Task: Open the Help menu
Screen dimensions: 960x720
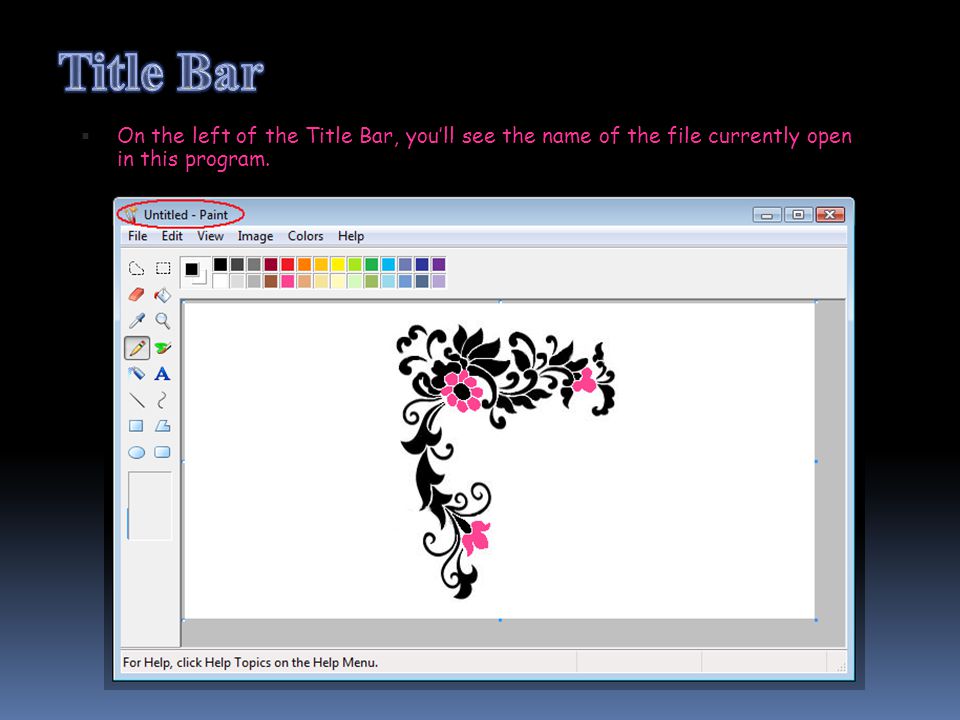Action: point(351,236)
